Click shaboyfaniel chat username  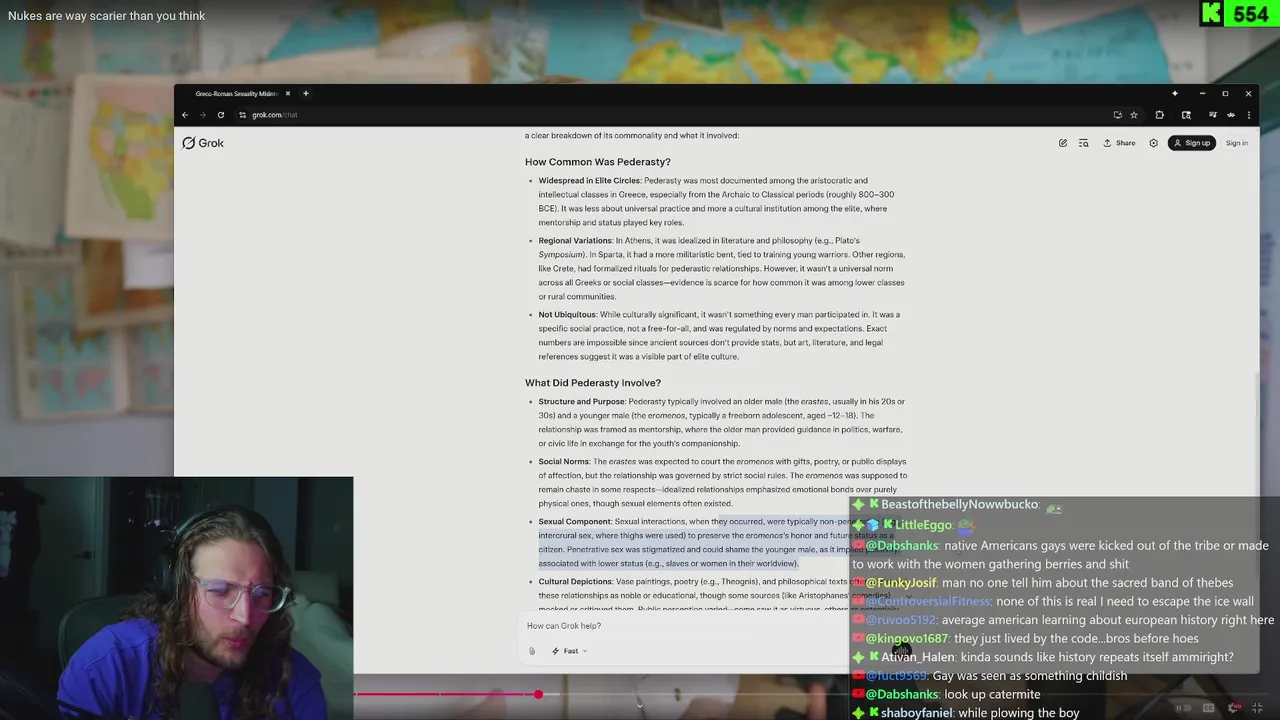click(x=916, y=713)
